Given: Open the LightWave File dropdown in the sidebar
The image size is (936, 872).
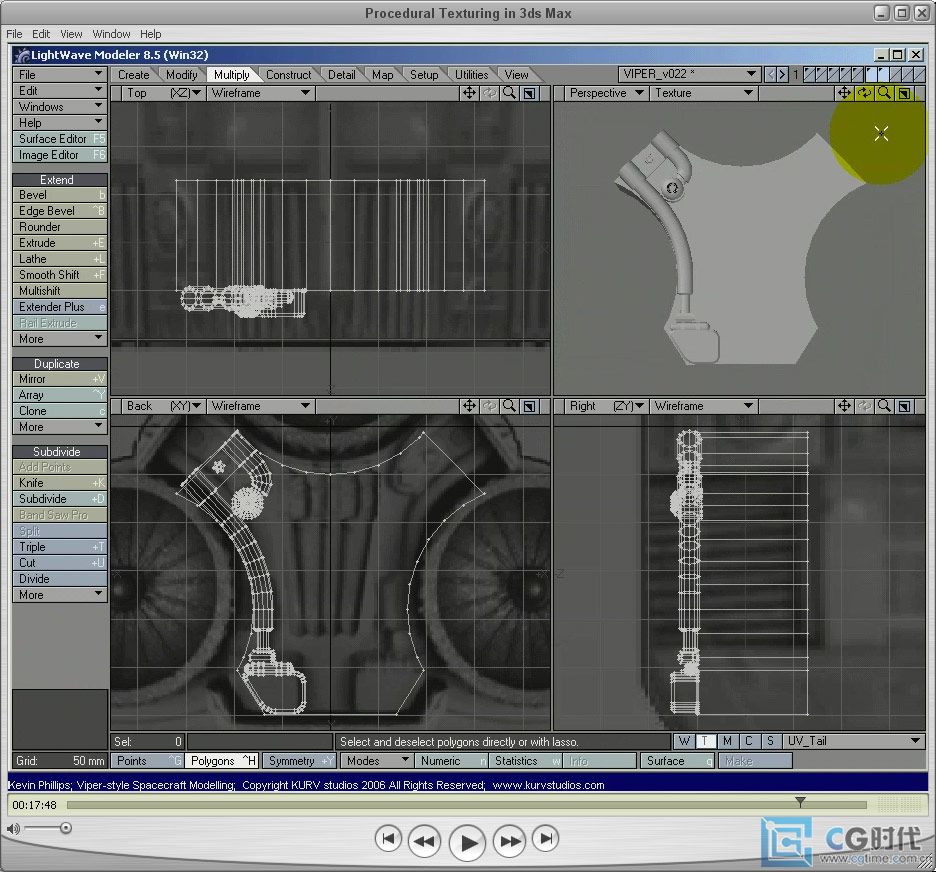Looking at the screenshot, I should (60, 75).
